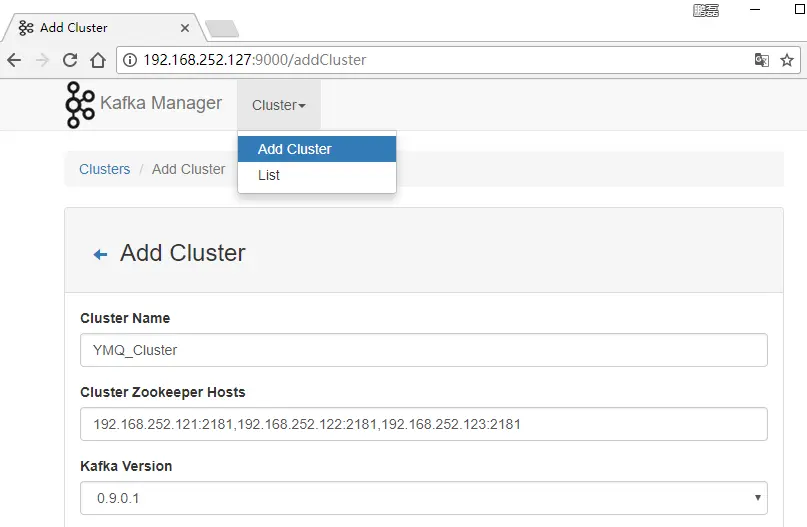Viewport: 807px width, 527px height.
Task: Click the Cluster Name label
Action: point(125,318)
